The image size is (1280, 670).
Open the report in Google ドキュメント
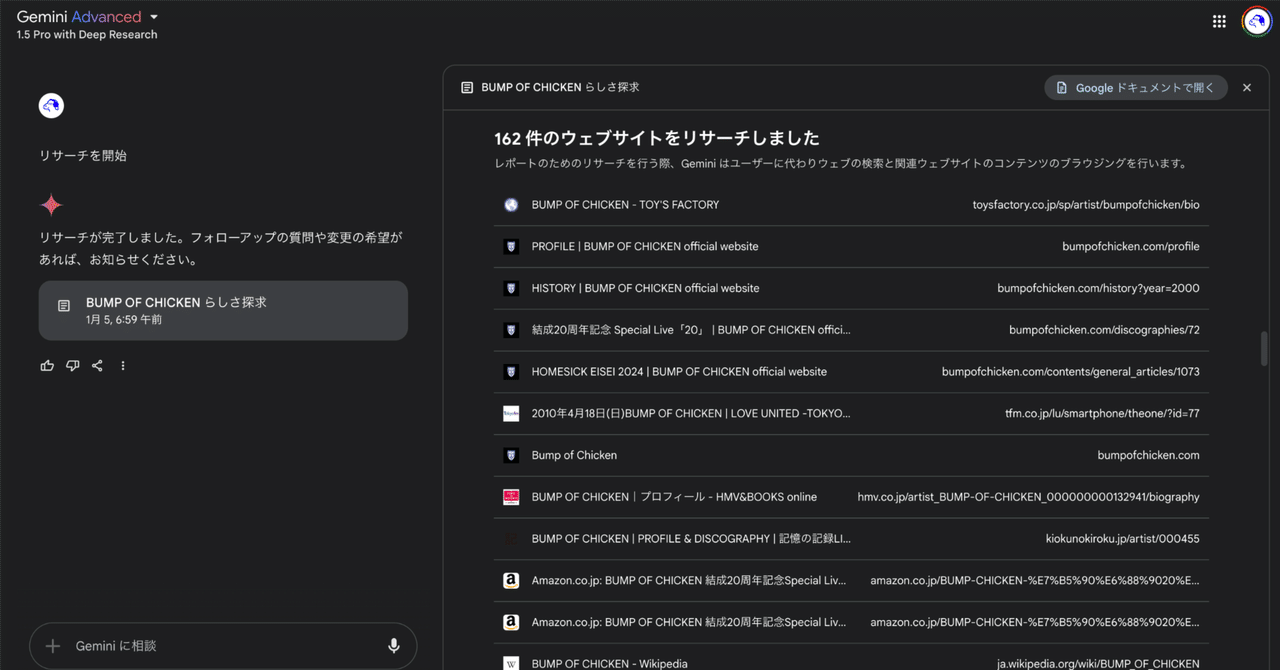tap(1135, 87)
